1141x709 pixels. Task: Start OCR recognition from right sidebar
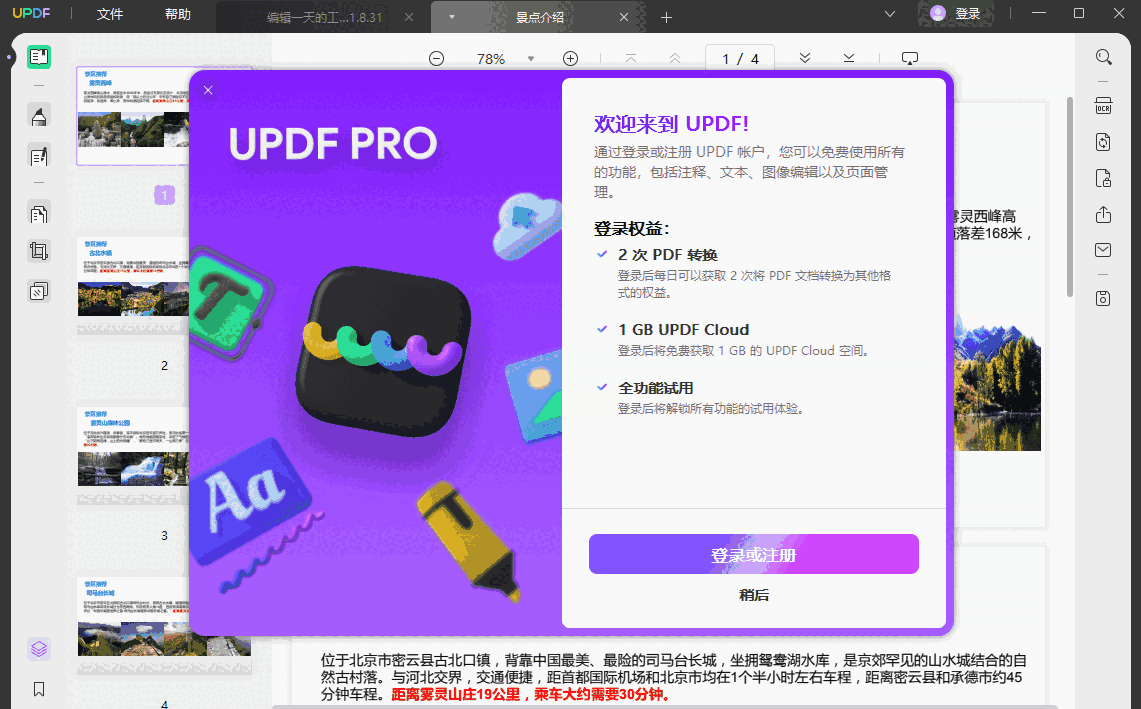point(1103,105)
